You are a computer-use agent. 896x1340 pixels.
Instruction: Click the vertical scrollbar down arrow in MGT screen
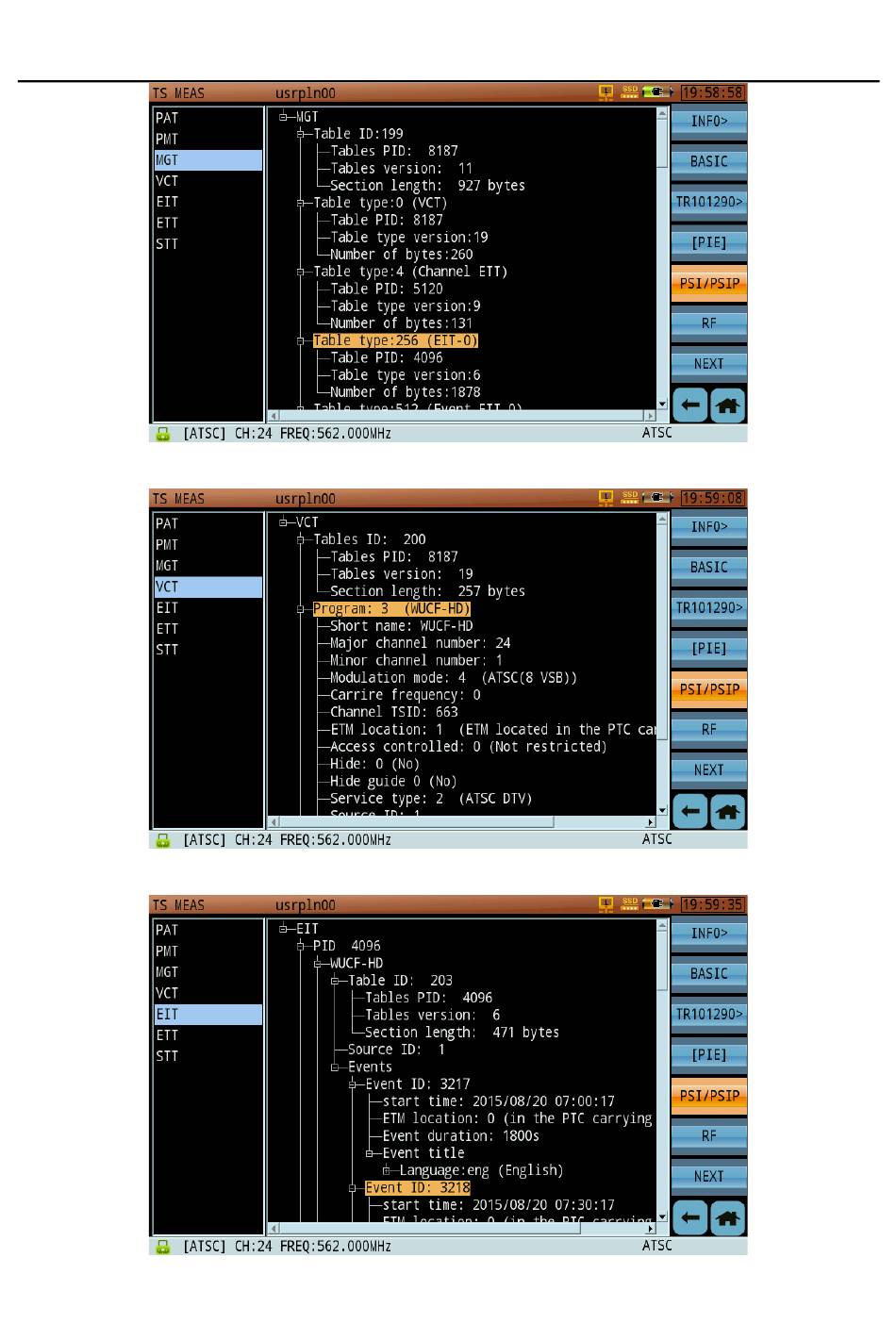[662, 405]
